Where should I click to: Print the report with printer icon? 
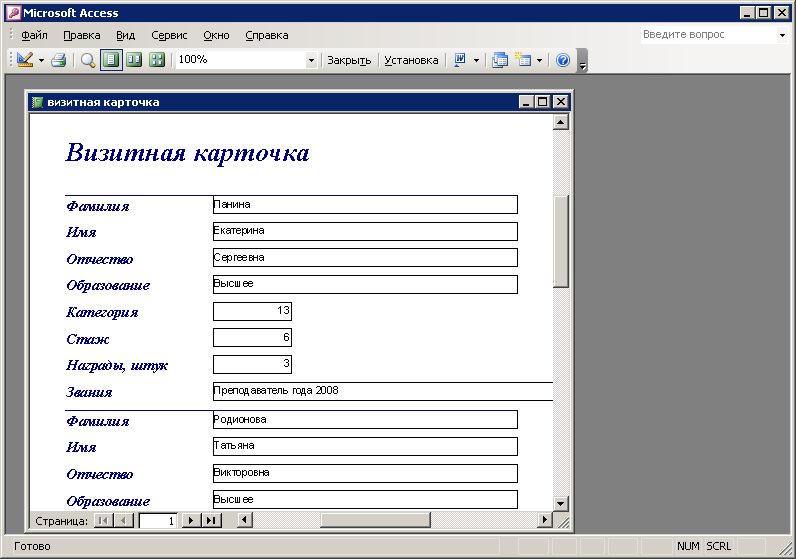pos(59,60)
